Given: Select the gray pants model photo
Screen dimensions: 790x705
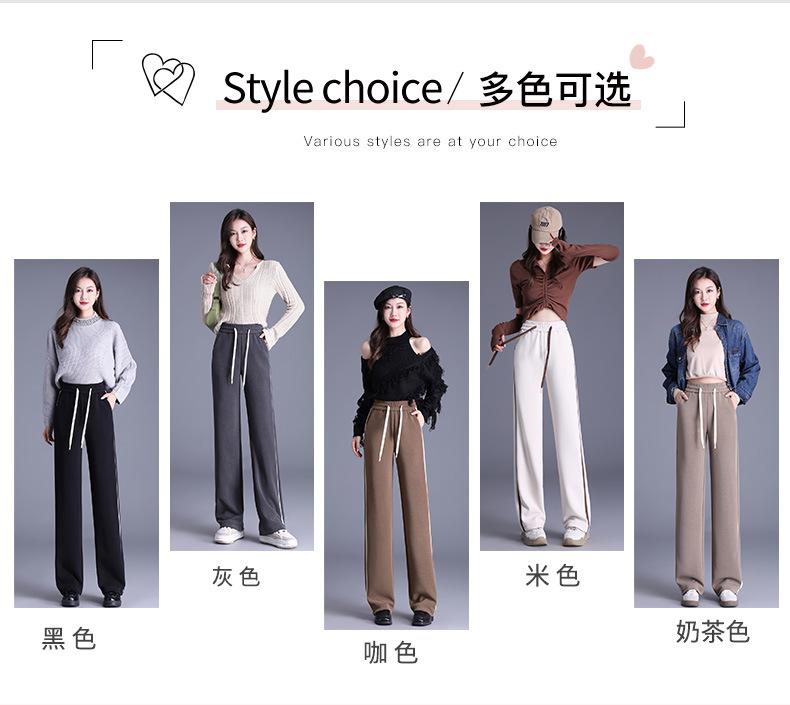Looking at the screenshot, I should pos(242,376).
